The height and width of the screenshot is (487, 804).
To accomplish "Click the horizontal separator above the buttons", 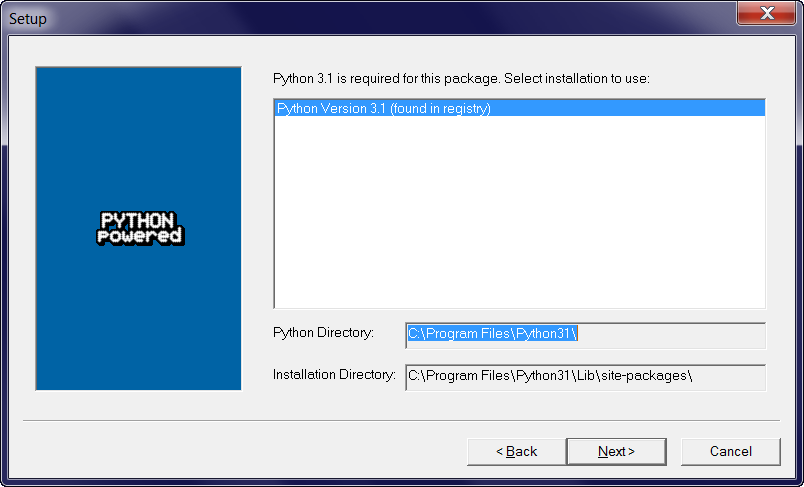I will point(401,421).
